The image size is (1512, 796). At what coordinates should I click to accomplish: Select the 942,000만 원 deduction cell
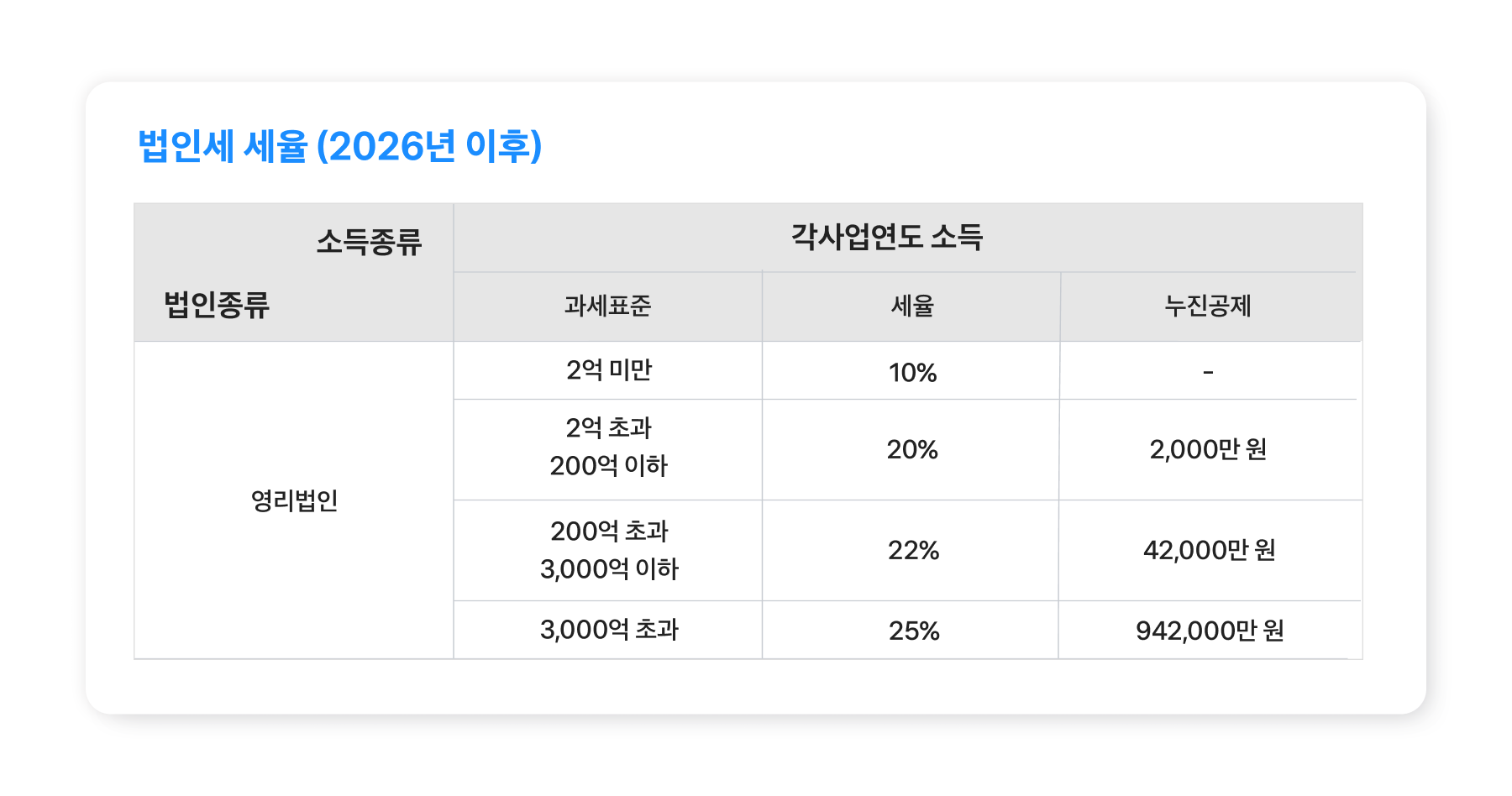pyautogui.click(x=1210, y=631)
